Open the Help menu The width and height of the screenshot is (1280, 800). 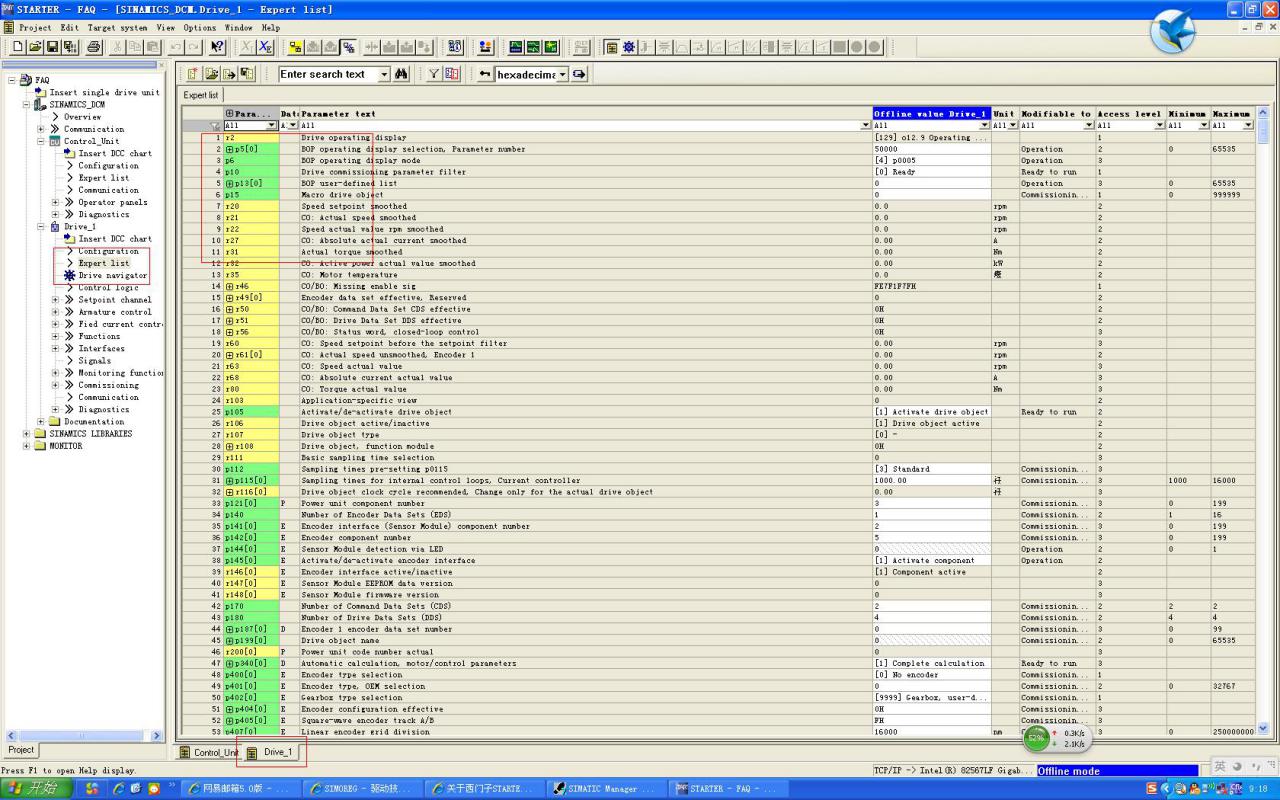[270, 28]
